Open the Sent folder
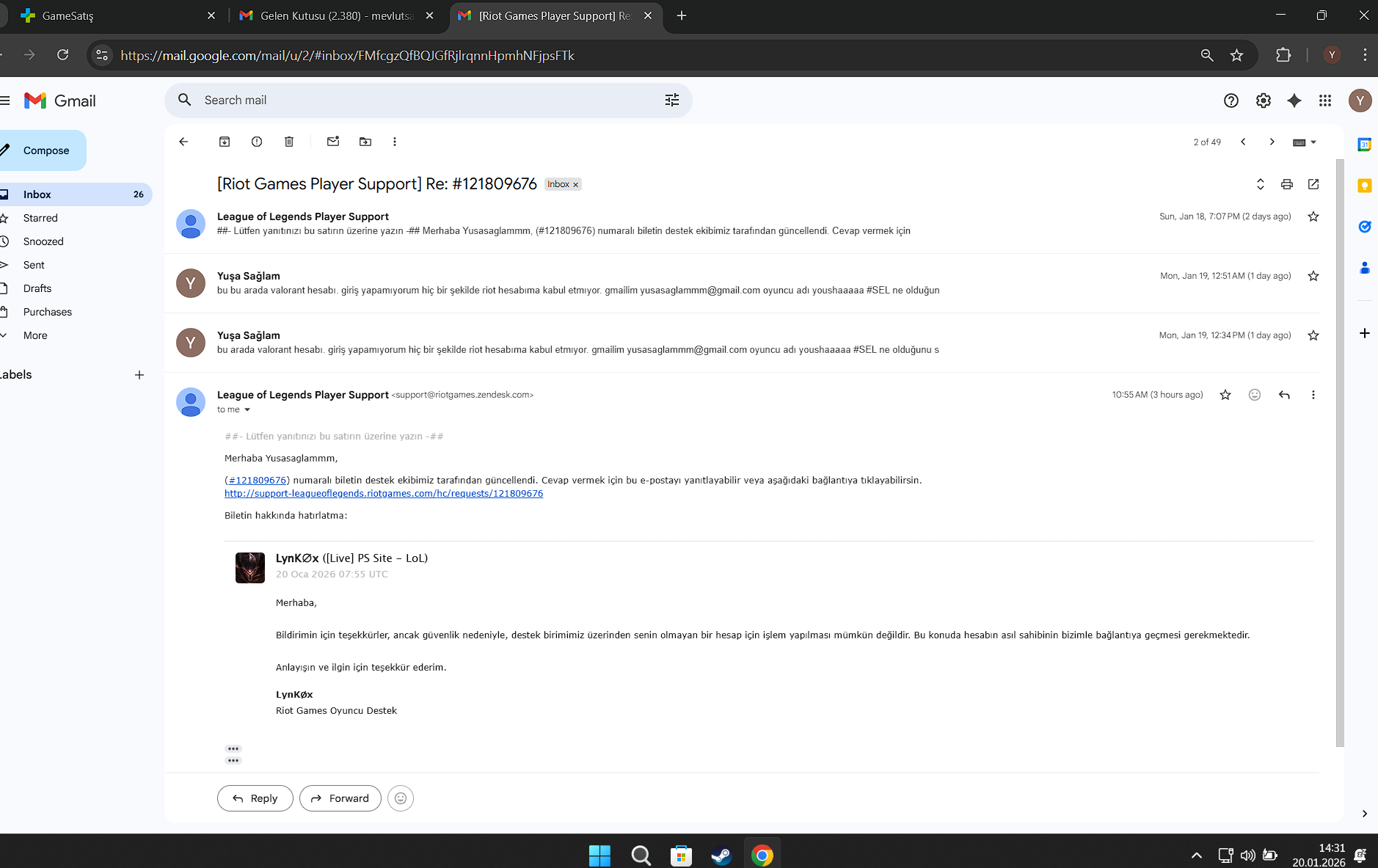The height and width of the screenshot is (868, 1378). coord(34,265)
